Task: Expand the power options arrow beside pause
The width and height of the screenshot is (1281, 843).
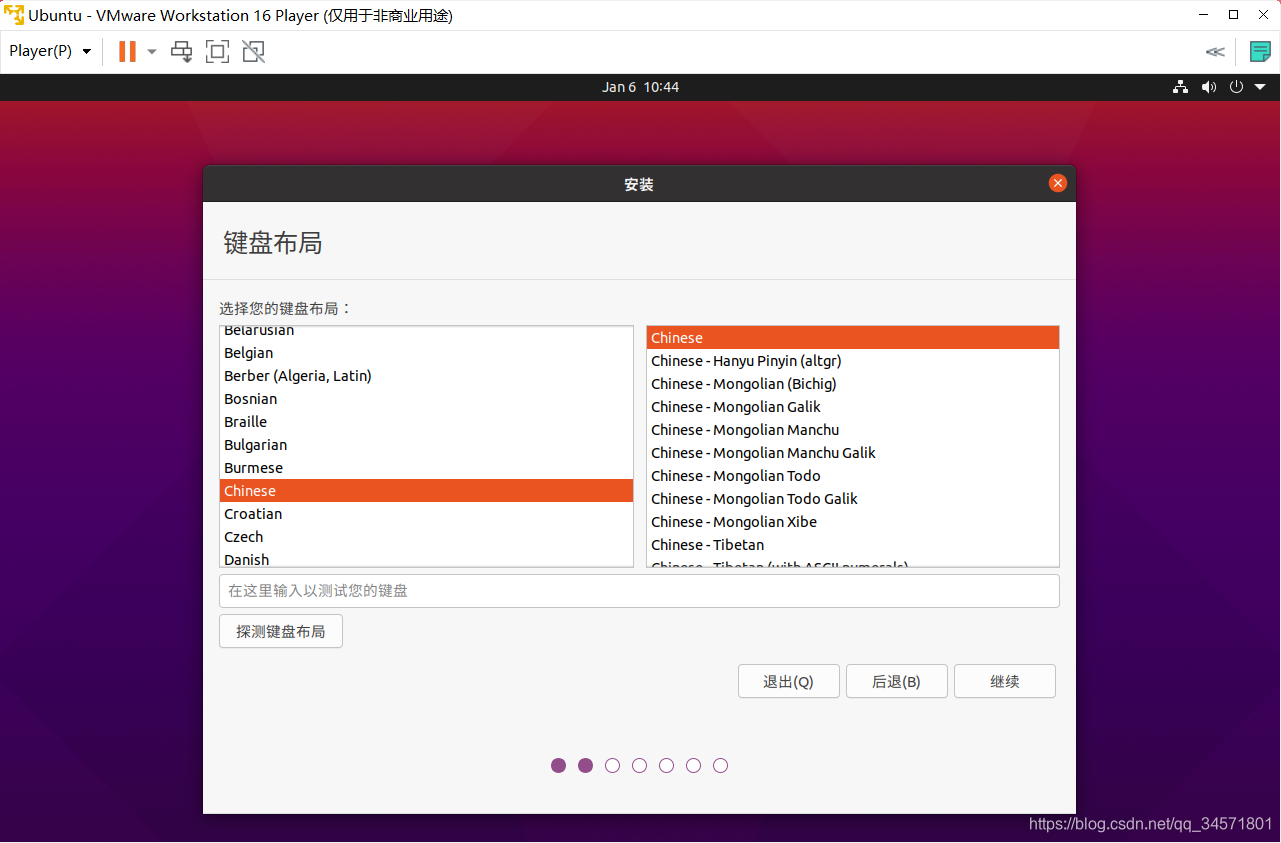Action: tap(152, 51)
